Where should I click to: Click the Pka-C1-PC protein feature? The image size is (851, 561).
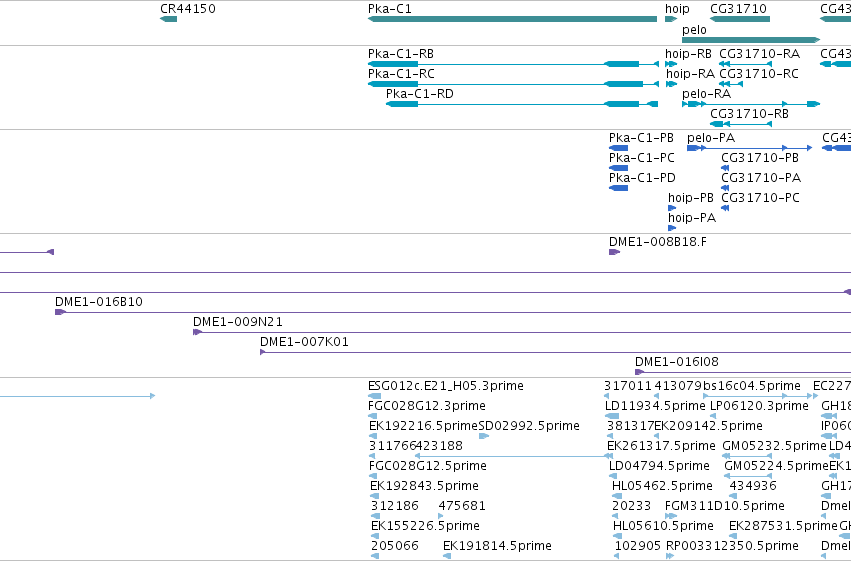pos(618,168)
